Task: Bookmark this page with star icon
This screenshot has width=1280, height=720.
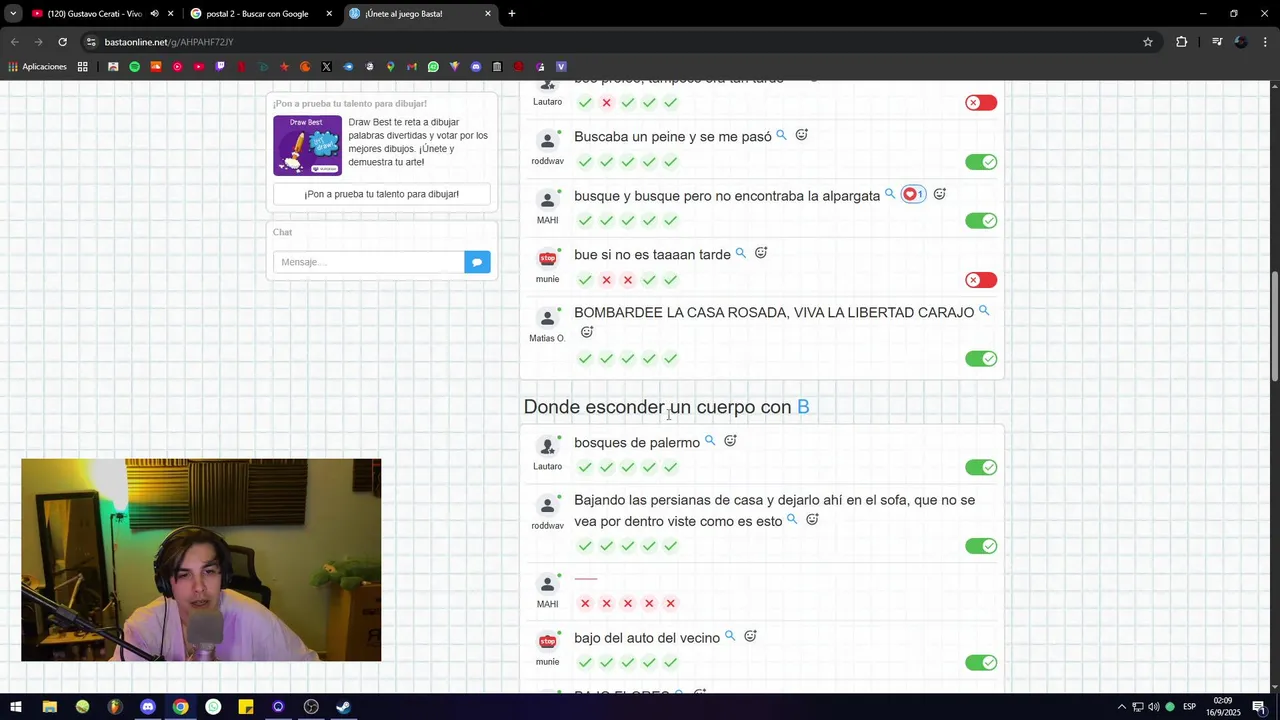Action: (x=1148, y=42)
